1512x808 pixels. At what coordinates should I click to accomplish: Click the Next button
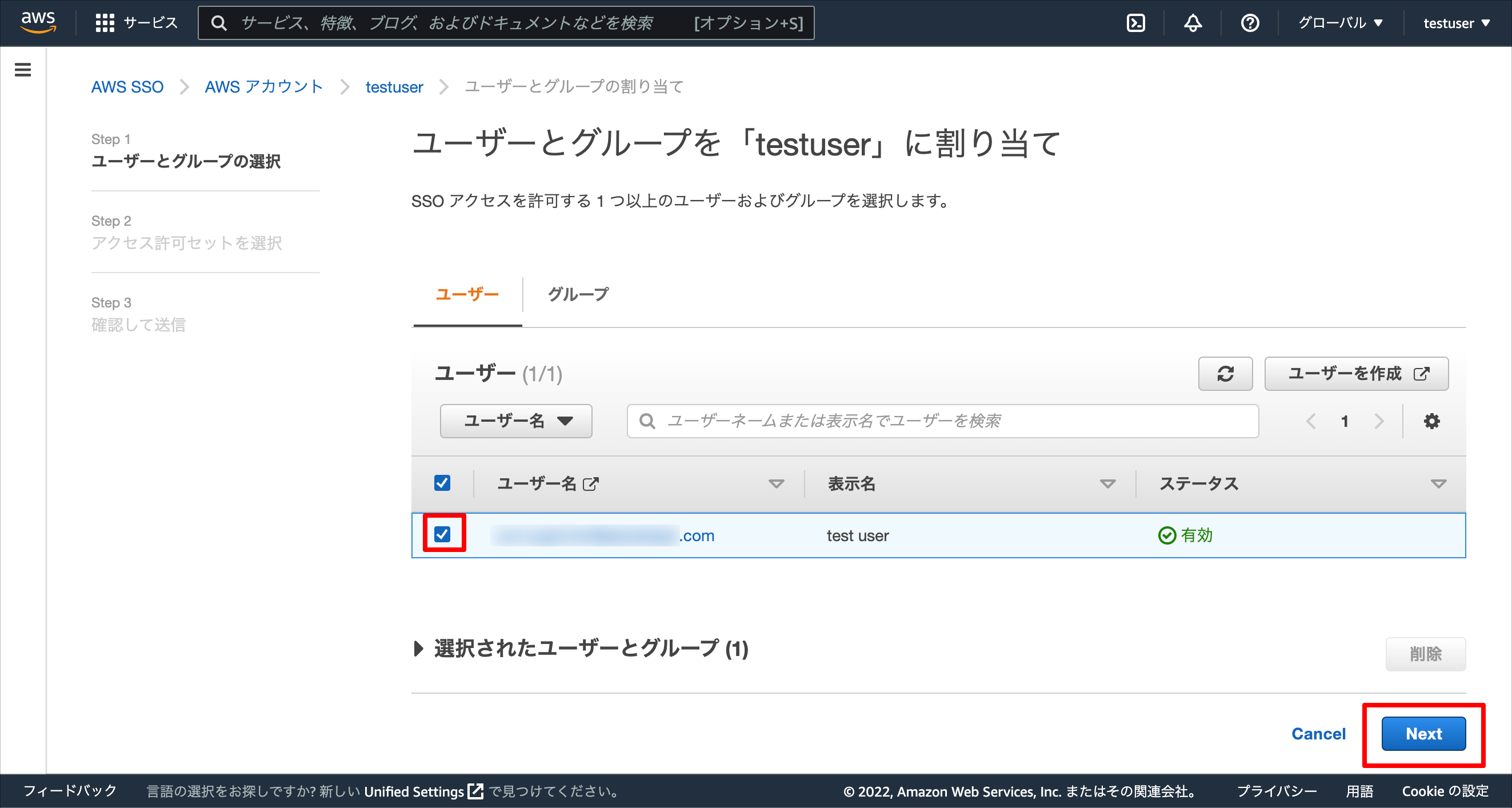coord(1423,734)
